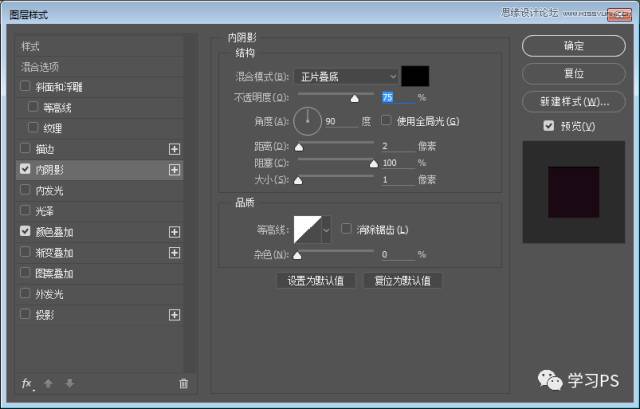Open the 等高线 contour picker dropdown arrow

pos(325,230)
